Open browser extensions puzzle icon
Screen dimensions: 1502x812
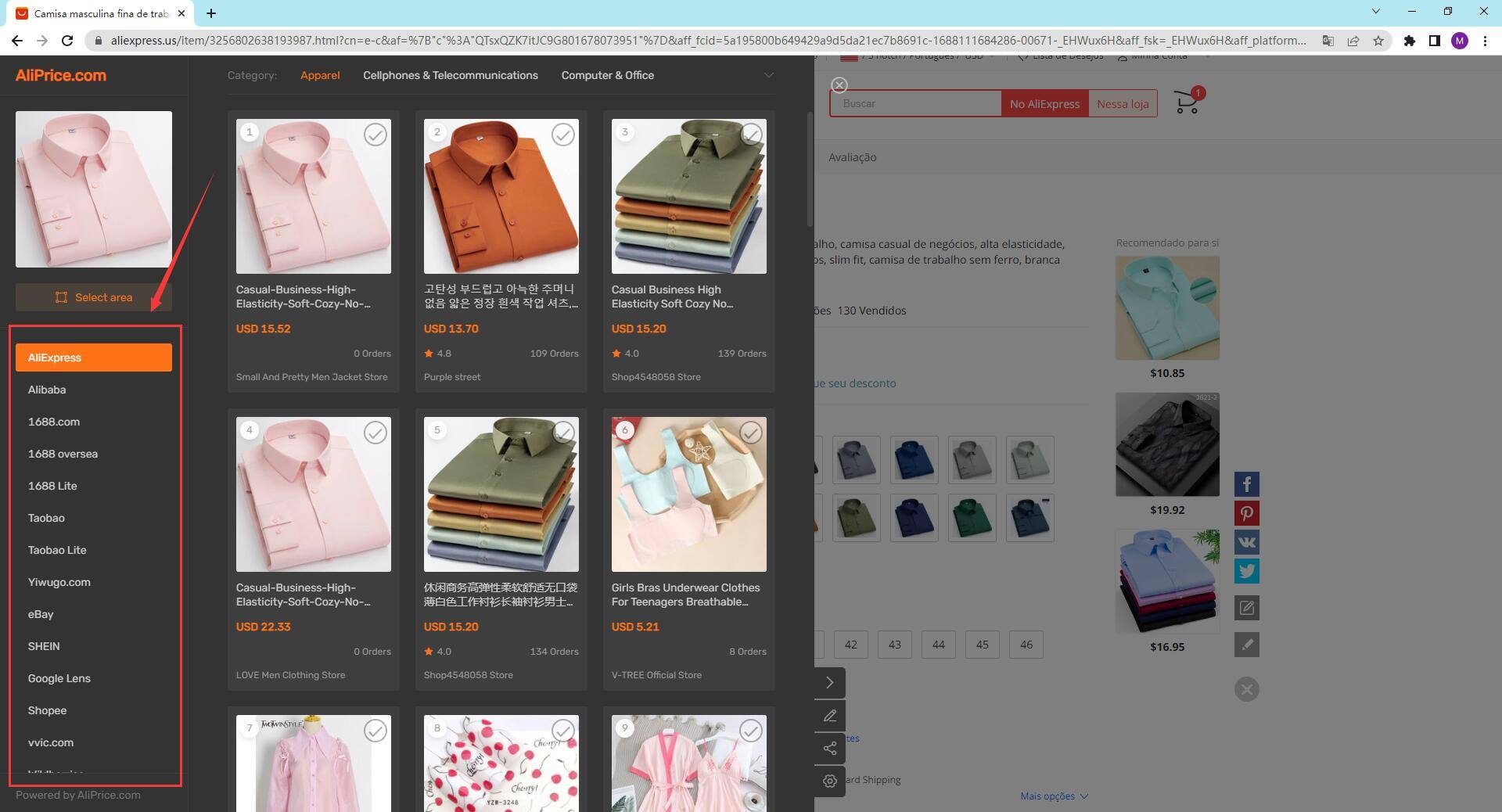pos(1409,41)
